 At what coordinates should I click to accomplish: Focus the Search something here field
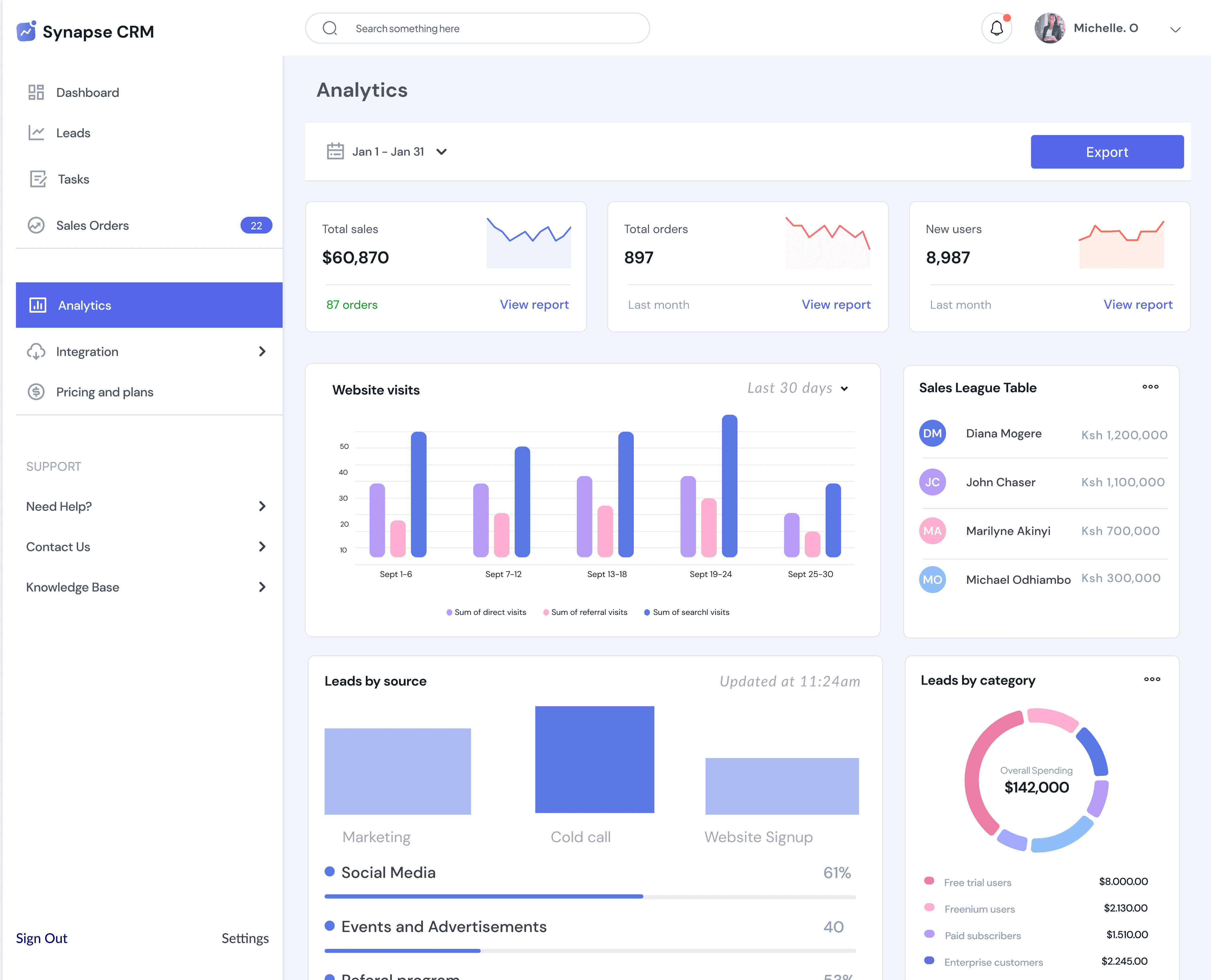click(477, 28)
